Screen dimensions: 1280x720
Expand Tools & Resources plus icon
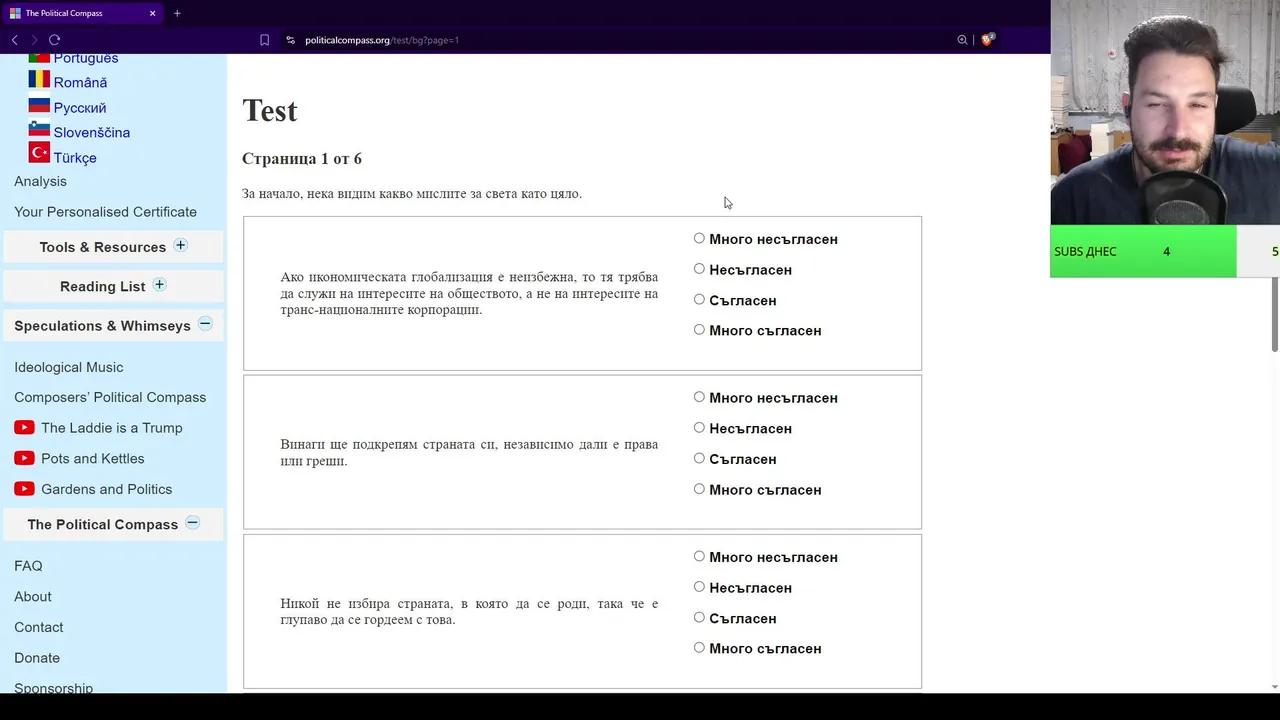point(181,245)
